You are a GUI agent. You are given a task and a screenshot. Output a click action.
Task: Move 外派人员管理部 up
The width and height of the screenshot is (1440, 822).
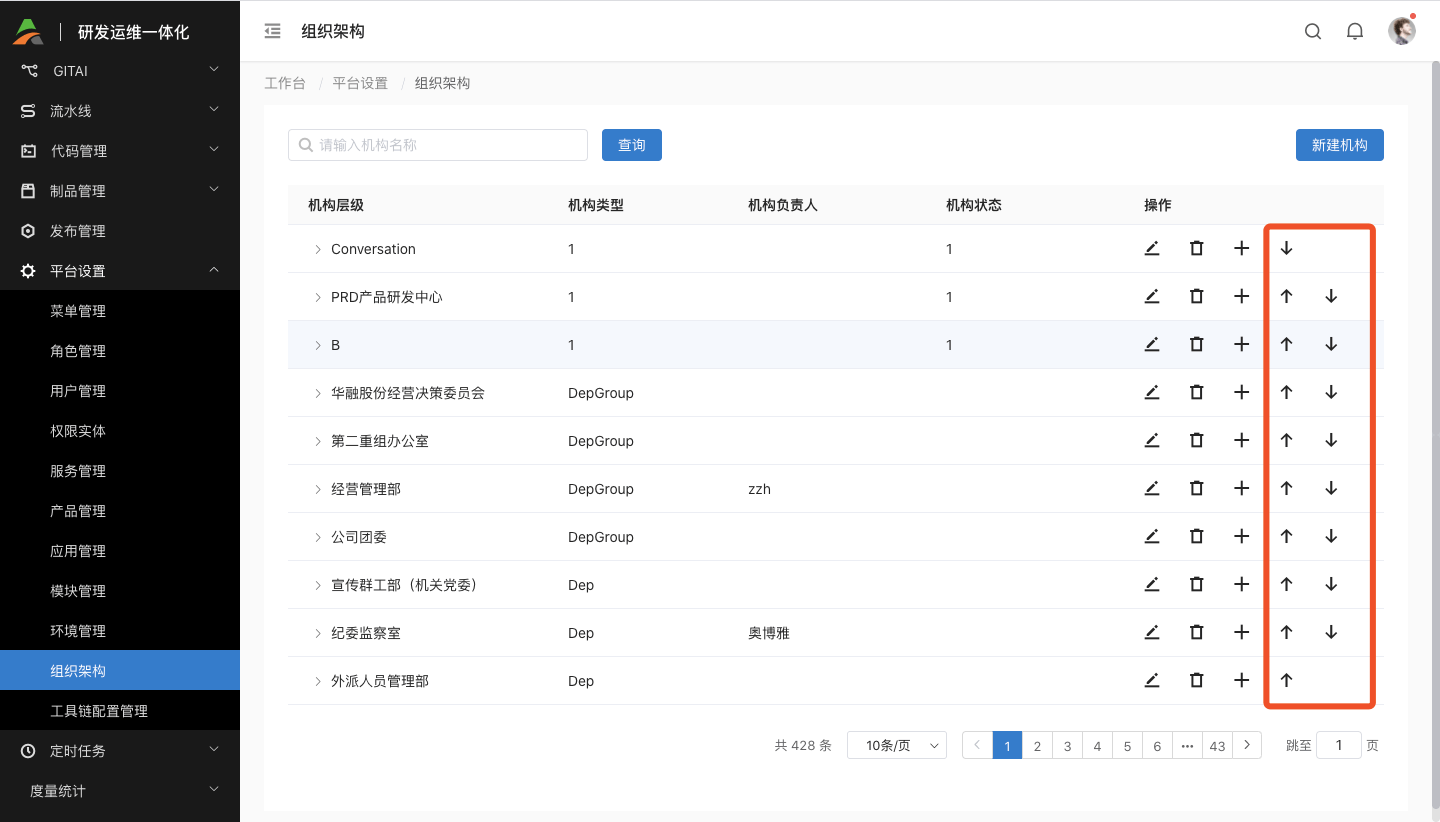1287,680
